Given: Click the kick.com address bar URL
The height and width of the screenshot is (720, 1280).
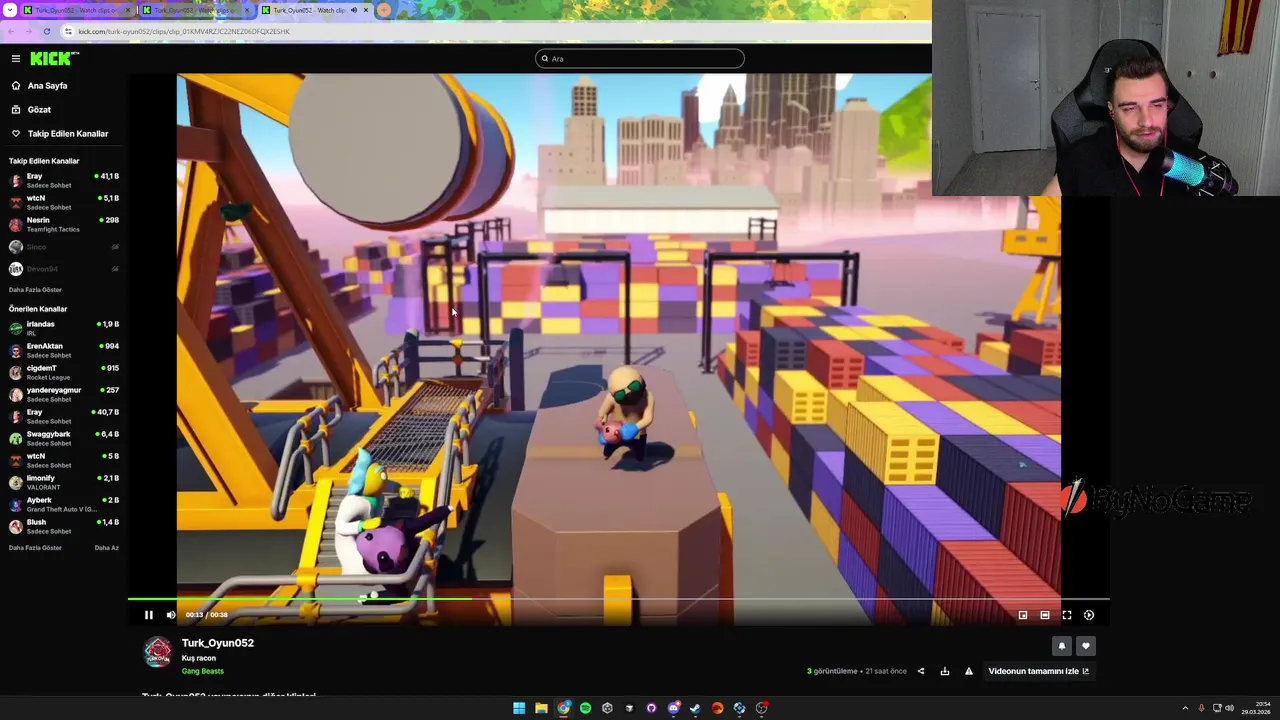Looking at the screenshot, I should [x=184, y=31].
